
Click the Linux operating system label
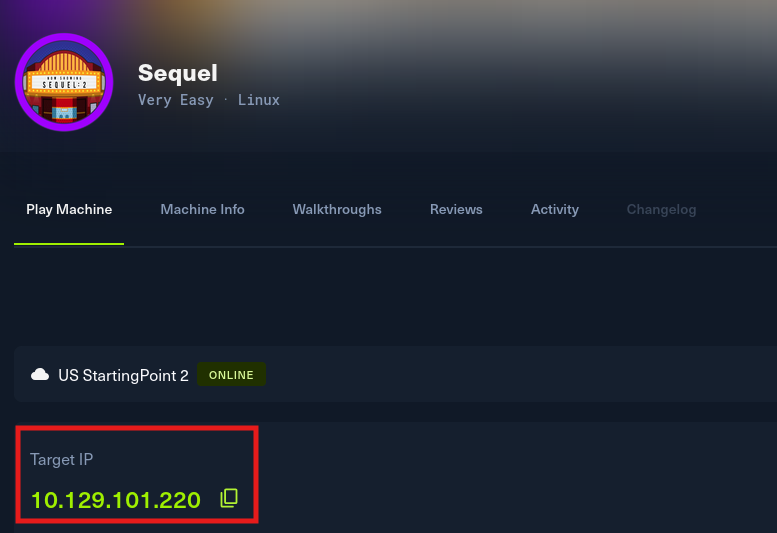click(259, 100)
